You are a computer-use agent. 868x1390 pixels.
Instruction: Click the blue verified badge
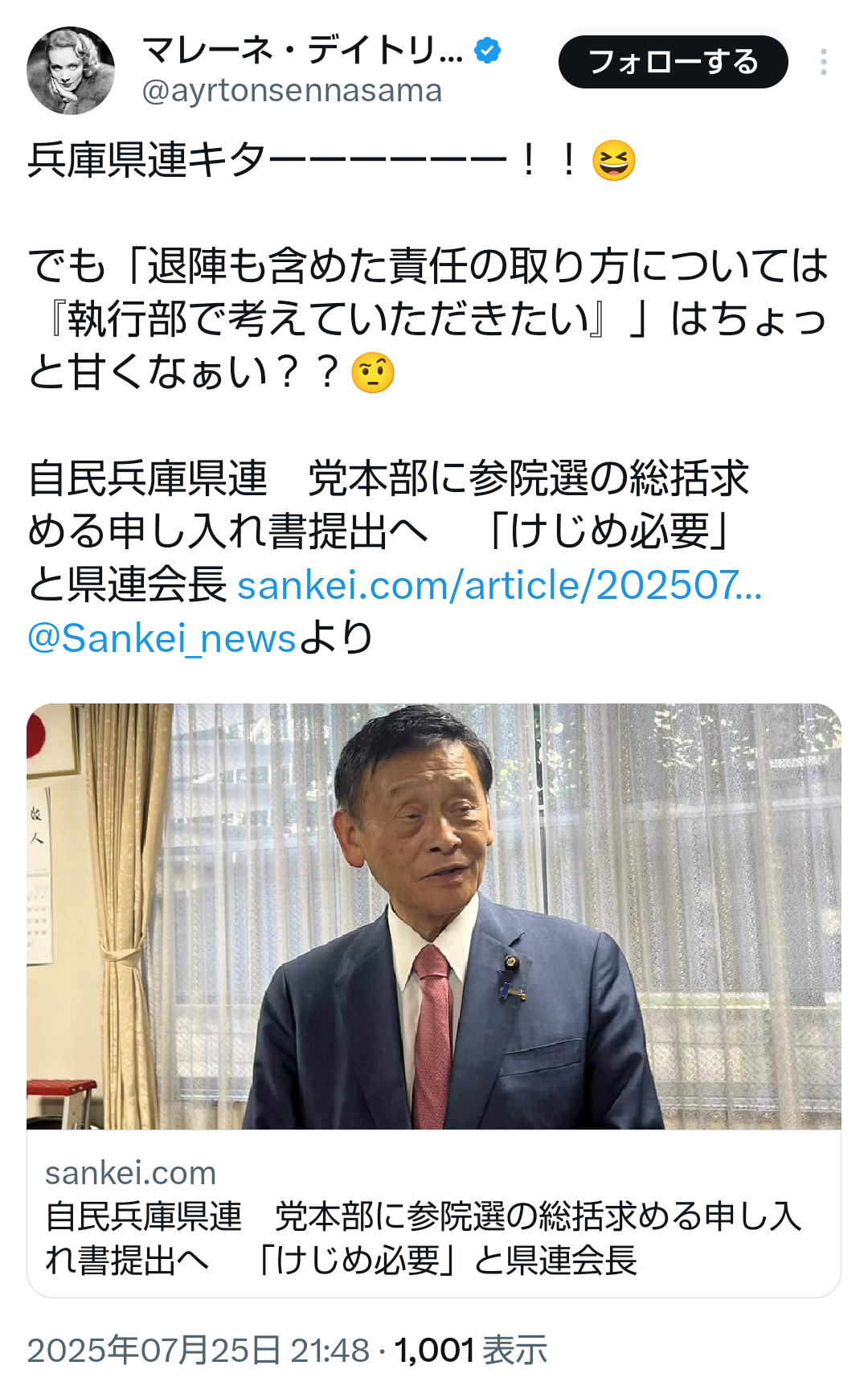(487, 51)
